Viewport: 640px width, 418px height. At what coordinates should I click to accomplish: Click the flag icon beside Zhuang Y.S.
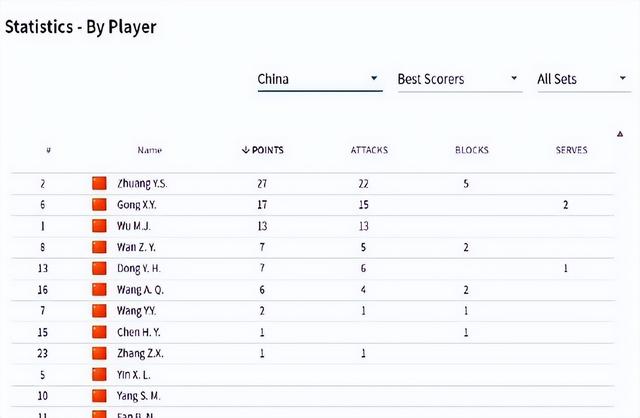[x=99, y=183]
